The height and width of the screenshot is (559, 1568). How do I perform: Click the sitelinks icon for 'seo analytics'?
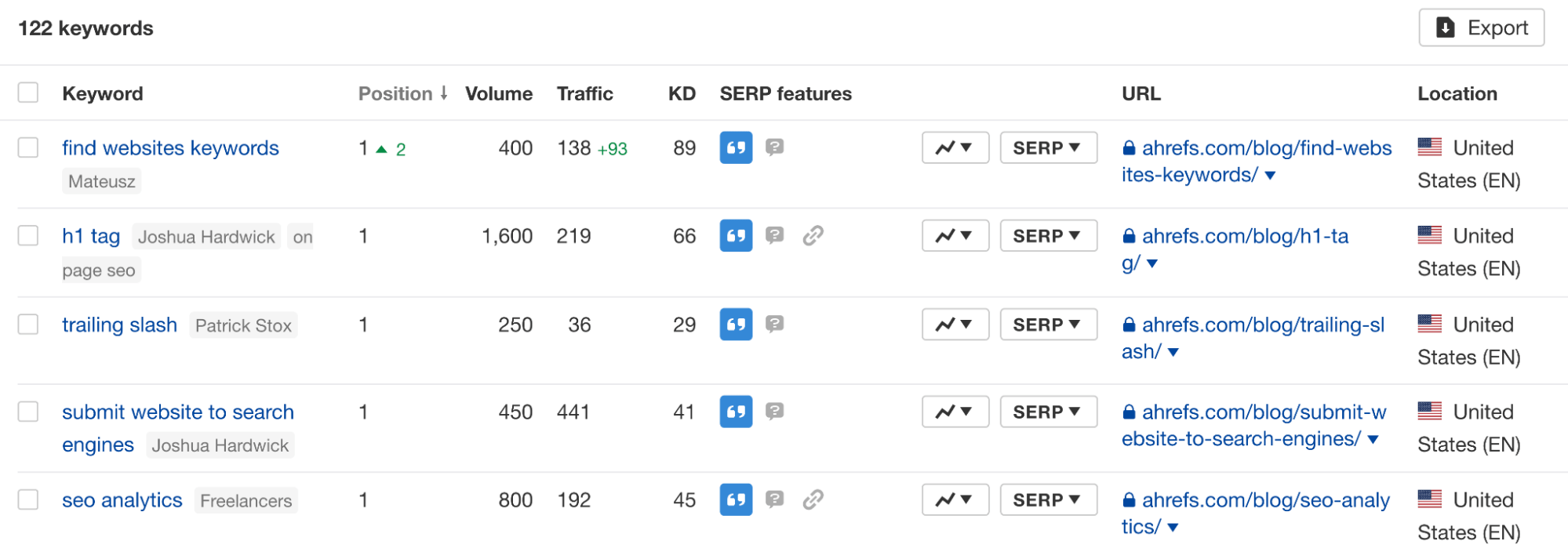pyautogui.click(x=814, y=499)
